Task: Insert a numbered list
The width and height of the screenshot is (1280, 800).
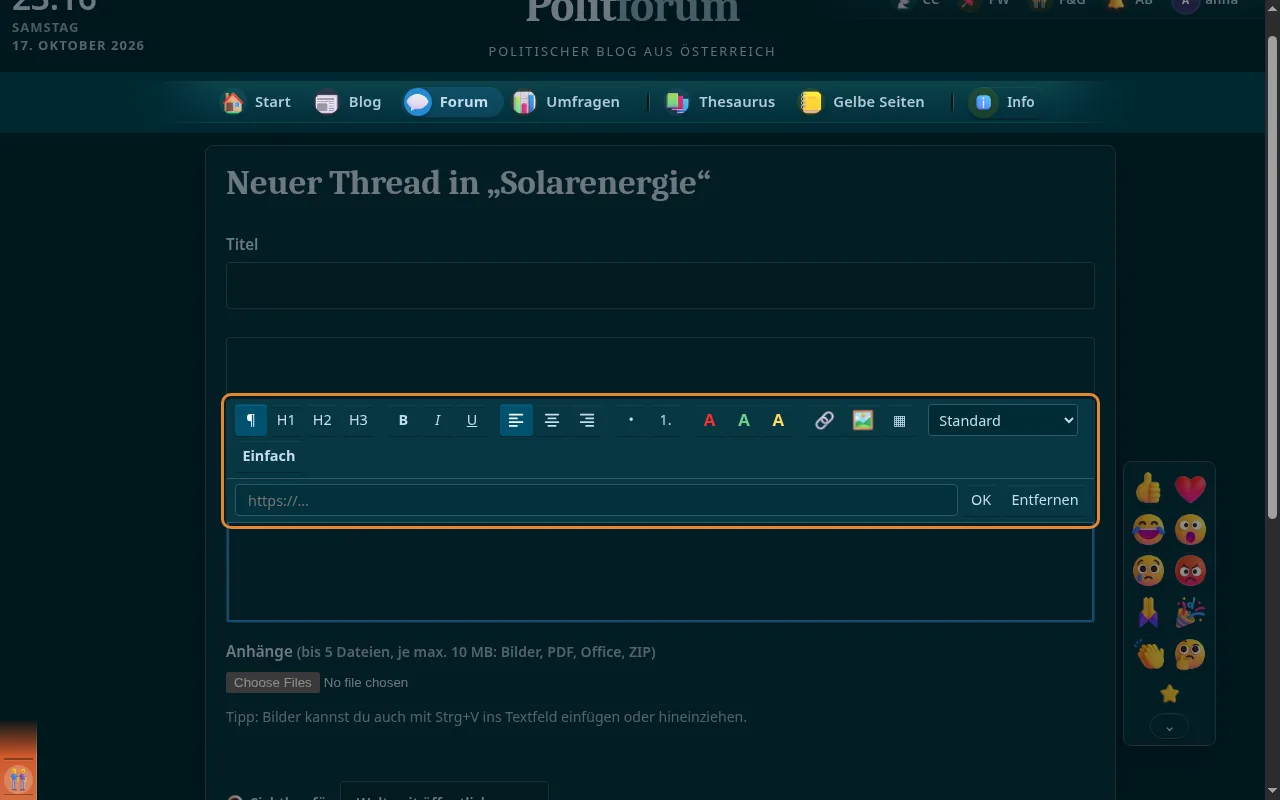Action: tap(665, 420)
